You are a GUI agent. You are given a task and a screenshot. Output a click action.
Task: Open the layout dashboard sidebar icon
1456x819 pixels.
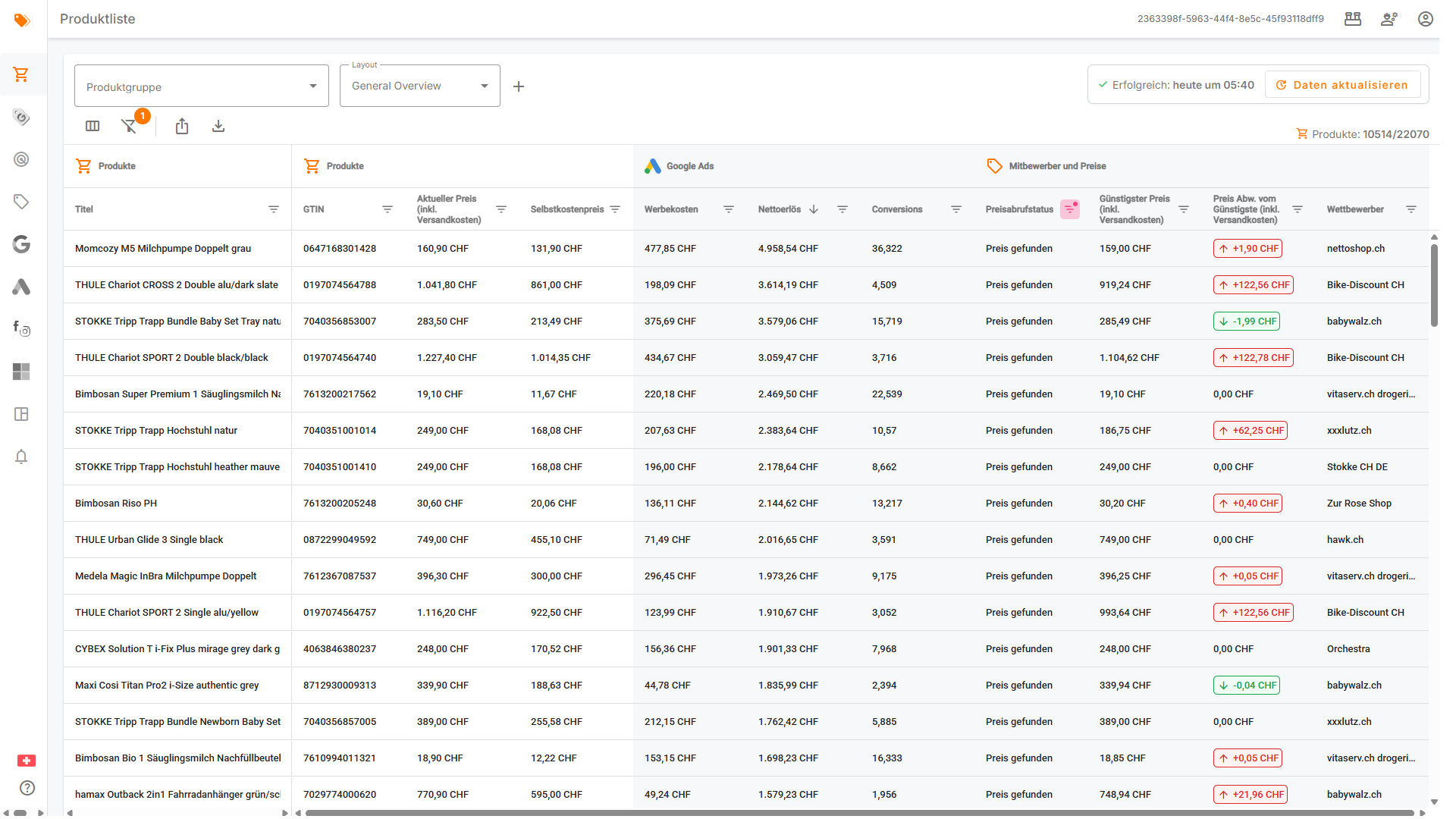coord(21,414)
